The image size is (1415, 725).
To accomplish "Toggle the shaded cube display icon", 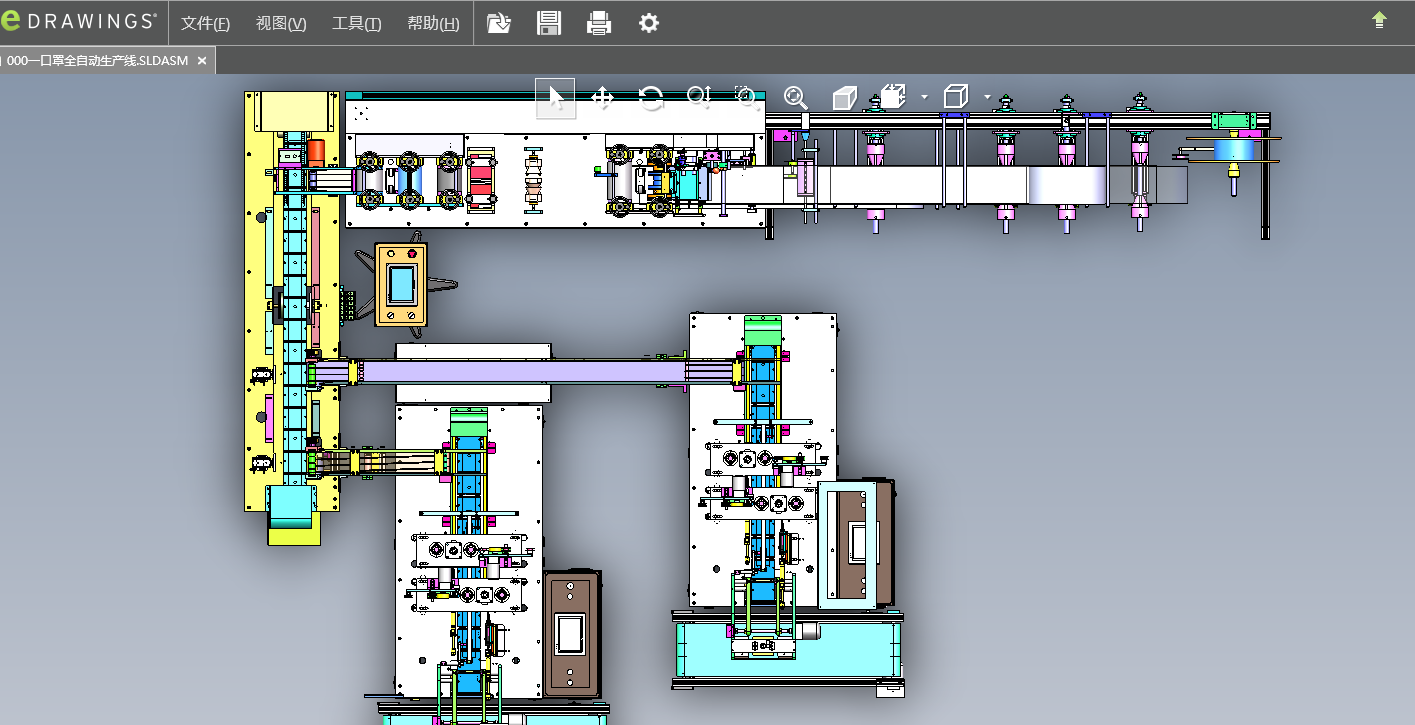I will pyautogui.click(x=845, y=97).
